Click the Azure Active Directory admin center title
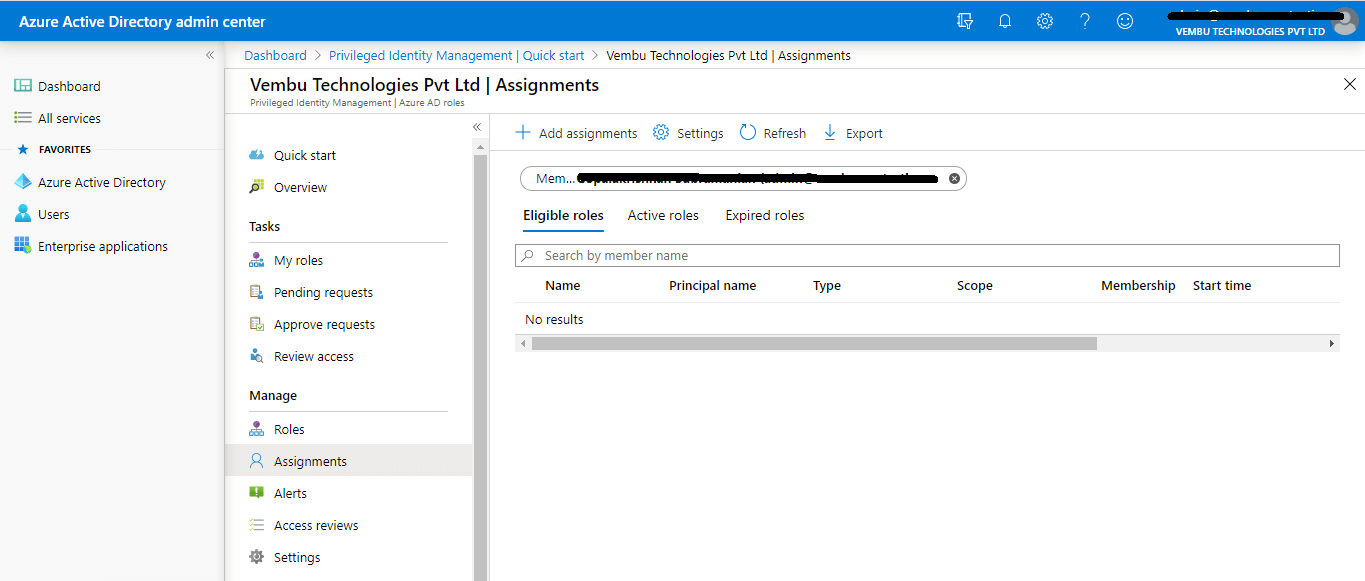1365x581 pixels. tap(142, 21)
